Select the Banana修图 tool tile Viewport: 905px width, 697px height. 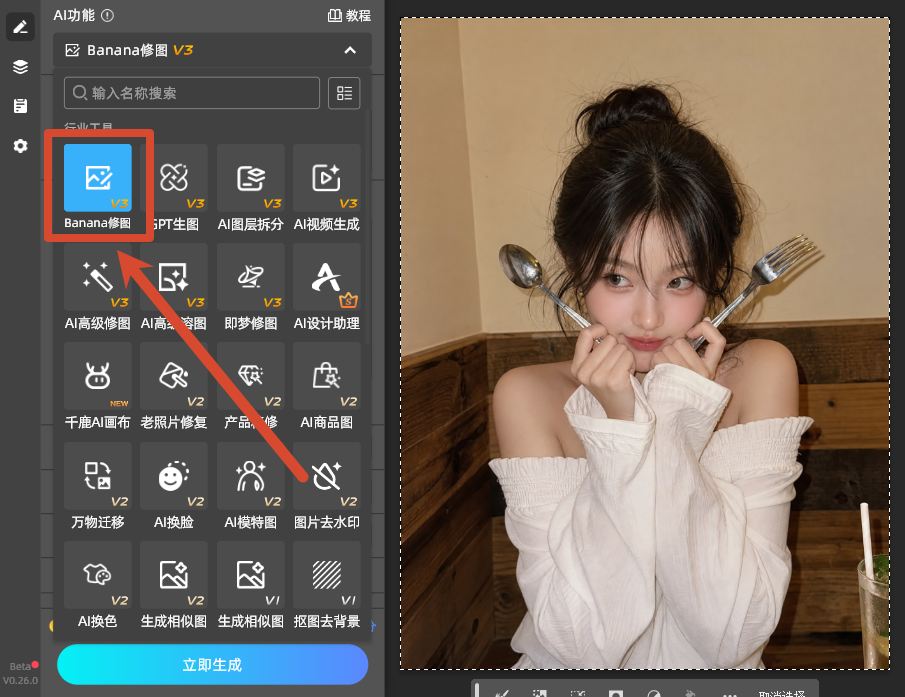click(98, 178)
